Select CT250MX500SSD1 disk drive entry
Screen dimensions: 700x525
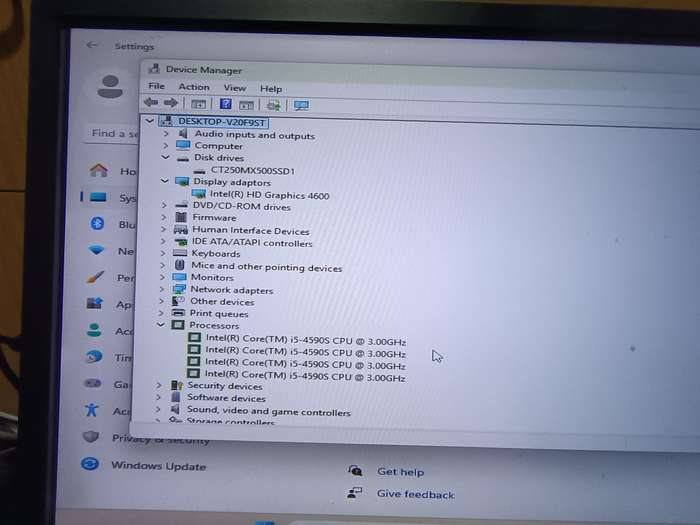pos(253,171)
